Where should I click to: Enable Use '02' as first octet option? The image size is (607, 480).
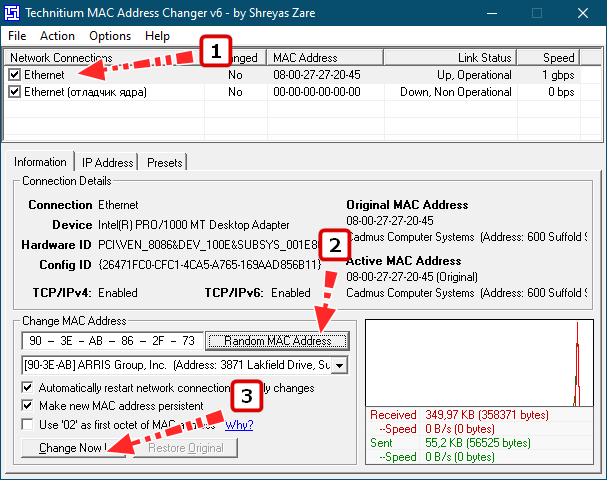[x=27, y=424]
